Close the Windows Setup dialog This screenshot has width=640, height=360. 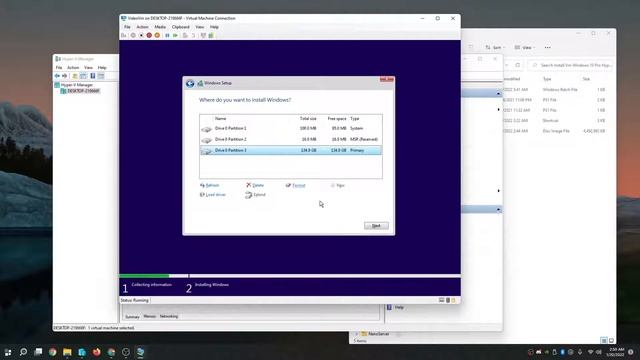[x=387, y=79]
